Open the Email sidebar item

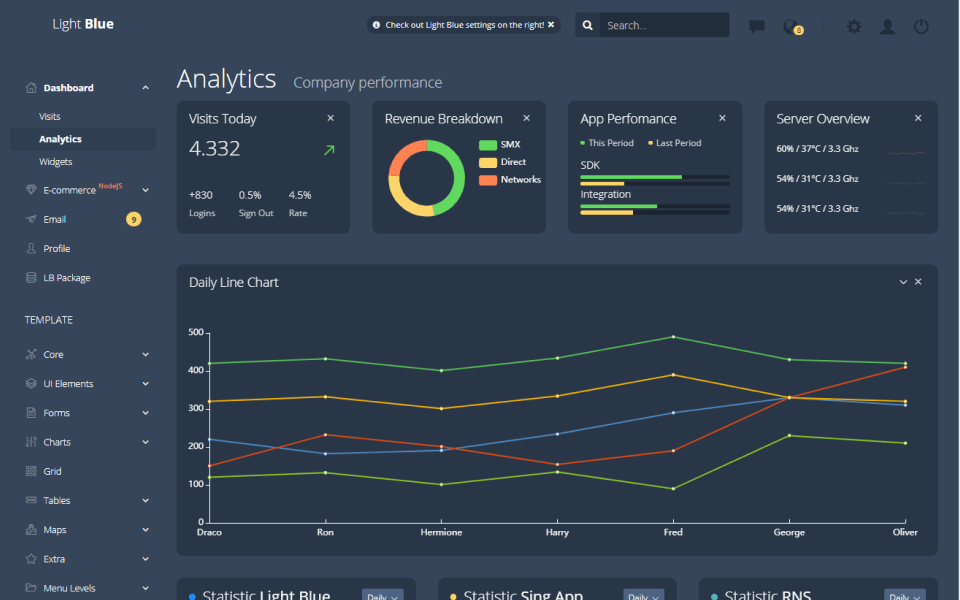(x=55, y=219)
